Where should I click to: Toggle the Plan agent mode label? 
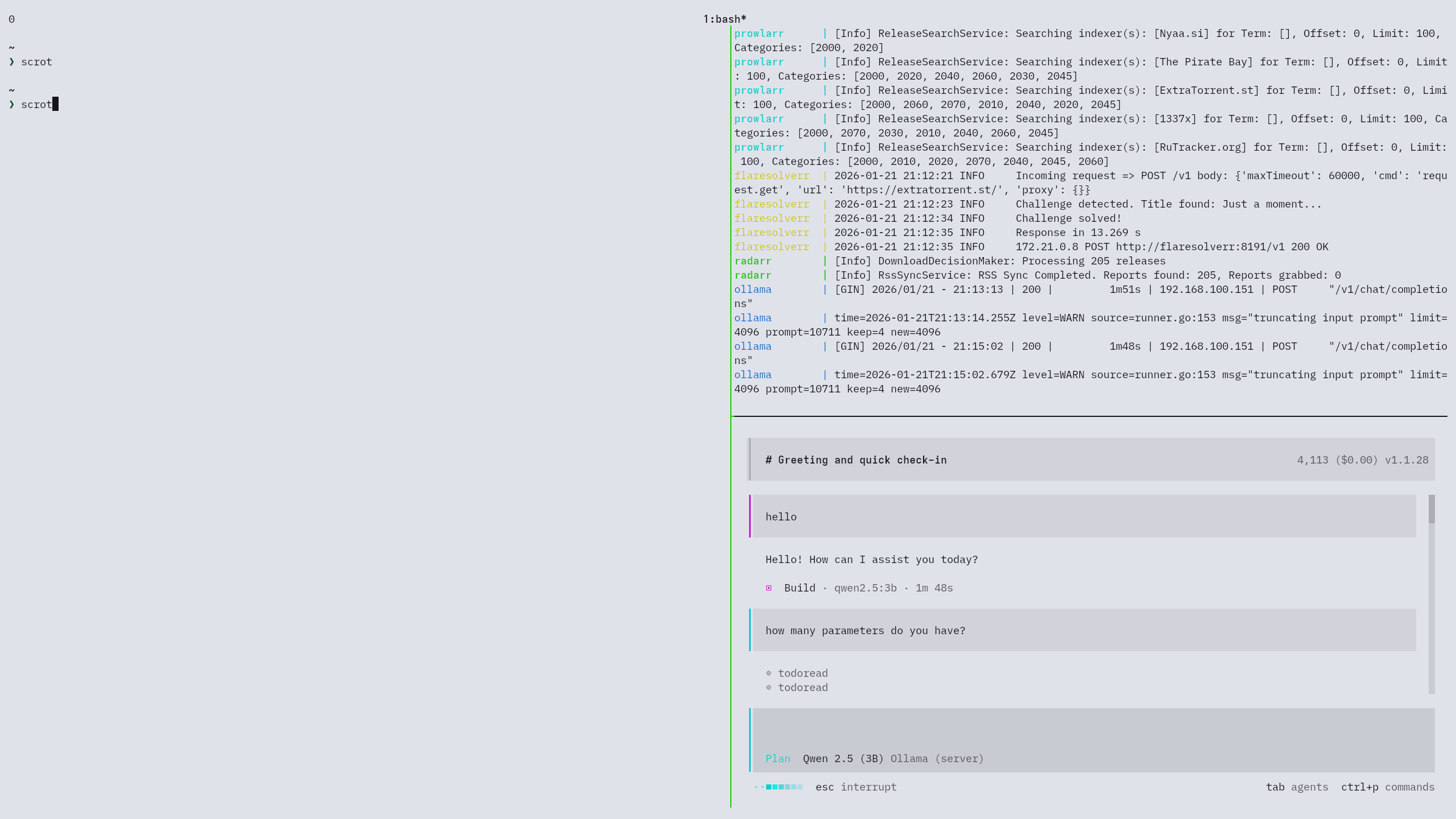point(777,759)
